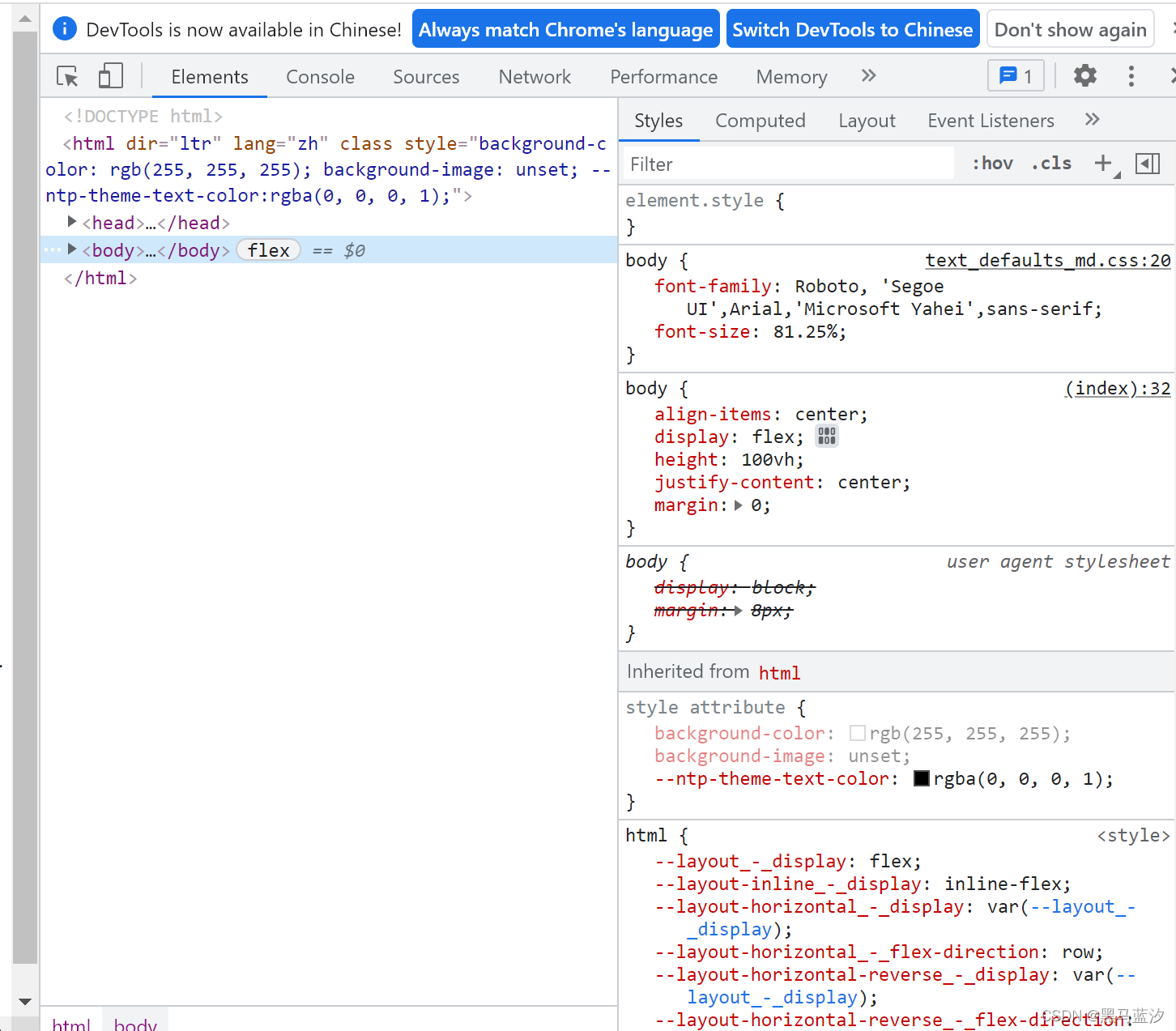Show more Styles pane tabs chevron
This screenshot has height=1031, width=1176.
point(1092,120)
